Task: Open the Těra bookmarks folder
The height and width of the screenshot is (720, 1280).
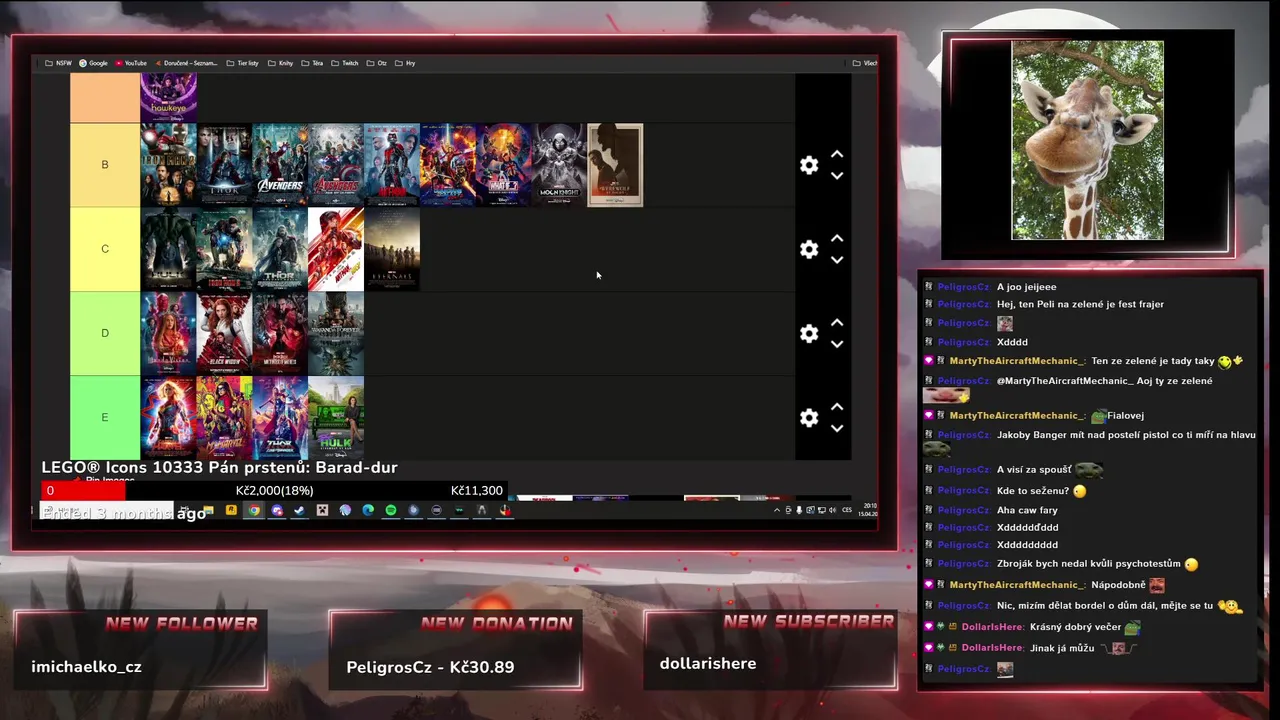Action: pos(312,63)
